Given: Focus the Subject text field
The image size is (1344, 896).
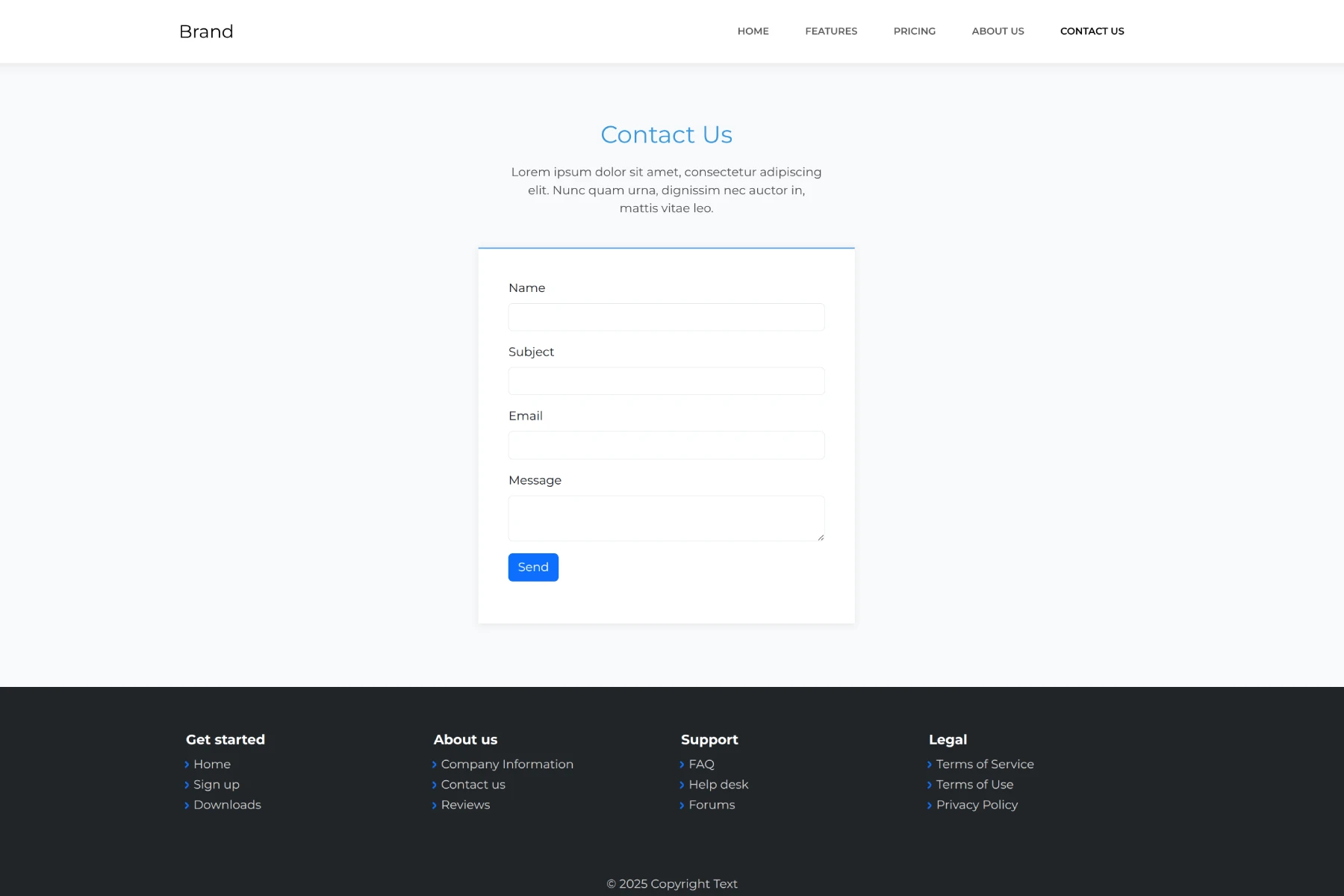Looking at the screenshot, I should point(666,381).
